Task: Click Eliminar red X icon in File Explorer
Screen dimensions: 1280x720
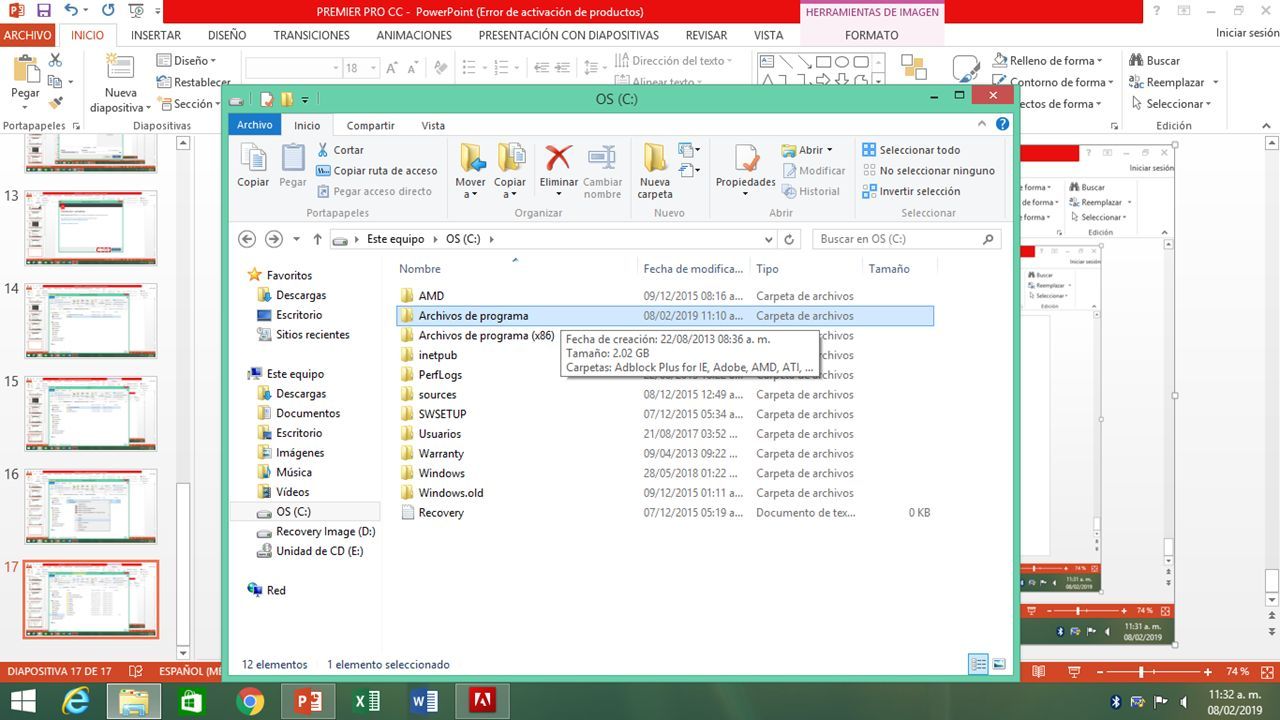Action: click(x=558, y=157)
